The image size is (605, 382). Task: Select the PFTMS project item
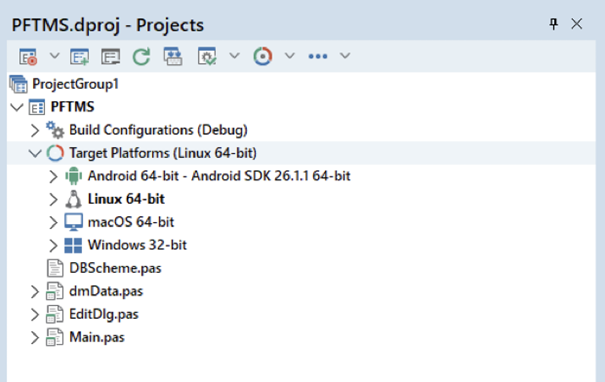pyautogui.click(x=72, y=107)
